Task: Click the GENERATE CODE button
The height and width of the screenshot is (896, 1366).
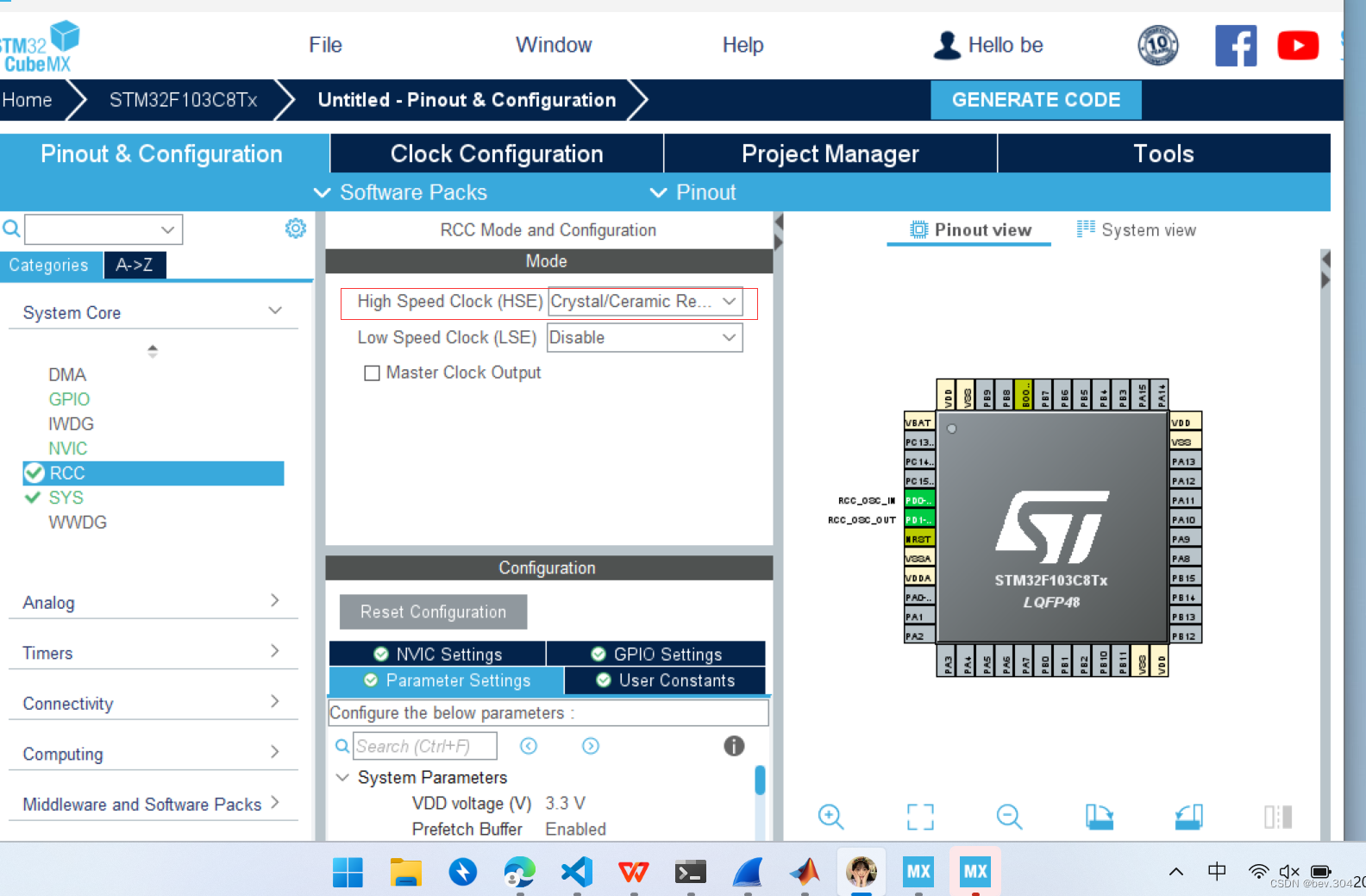Action: (1036, 100)
